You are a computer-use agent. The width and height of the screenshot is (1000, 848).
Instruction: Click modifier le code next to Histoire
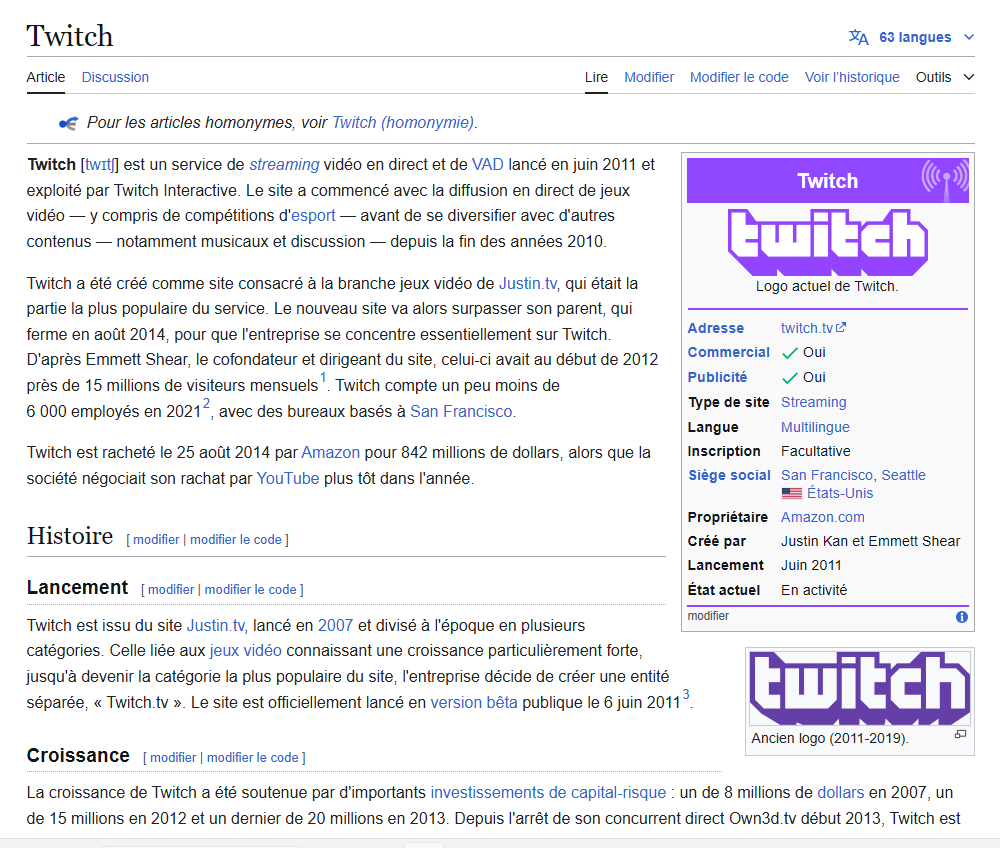pyautogui.click(x=235, y=539)
